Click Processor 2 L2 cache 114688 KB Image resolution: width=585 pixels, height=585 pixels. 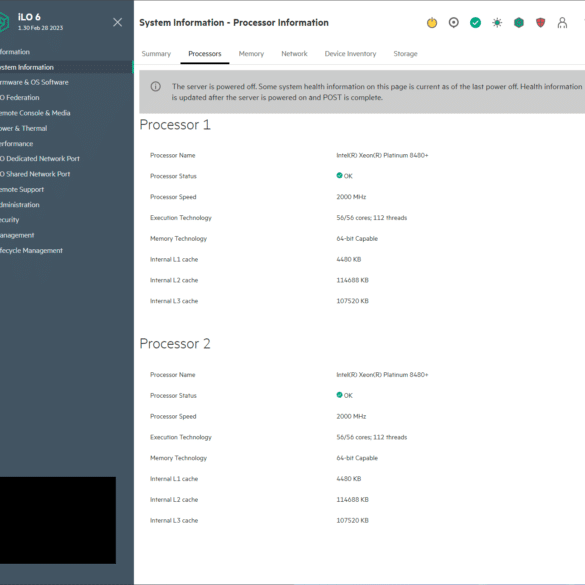click(353, 500)
